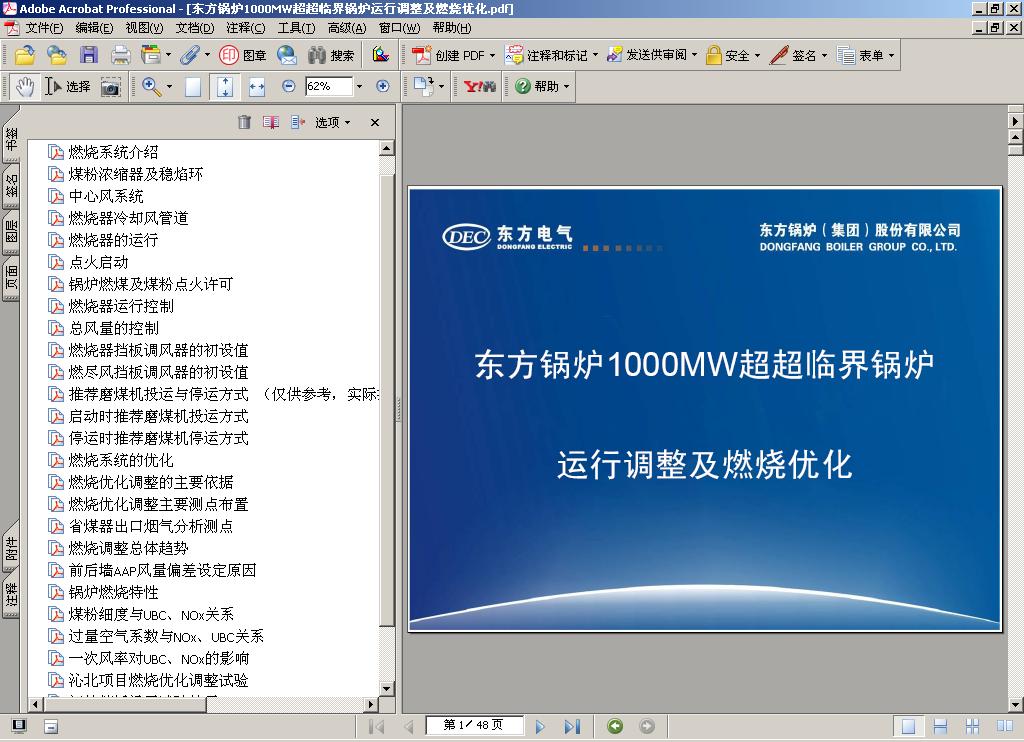Screen dimensions: 1024x742
Task: Switch to Single Page layout
Action: click(908, 726)
